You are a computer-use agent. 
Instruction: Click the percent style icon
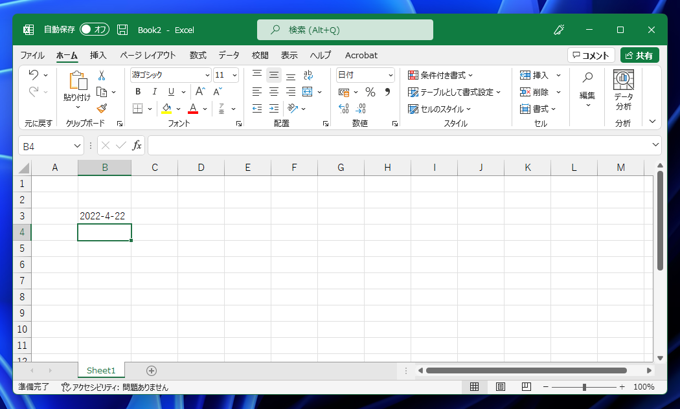tap(370, 92)
